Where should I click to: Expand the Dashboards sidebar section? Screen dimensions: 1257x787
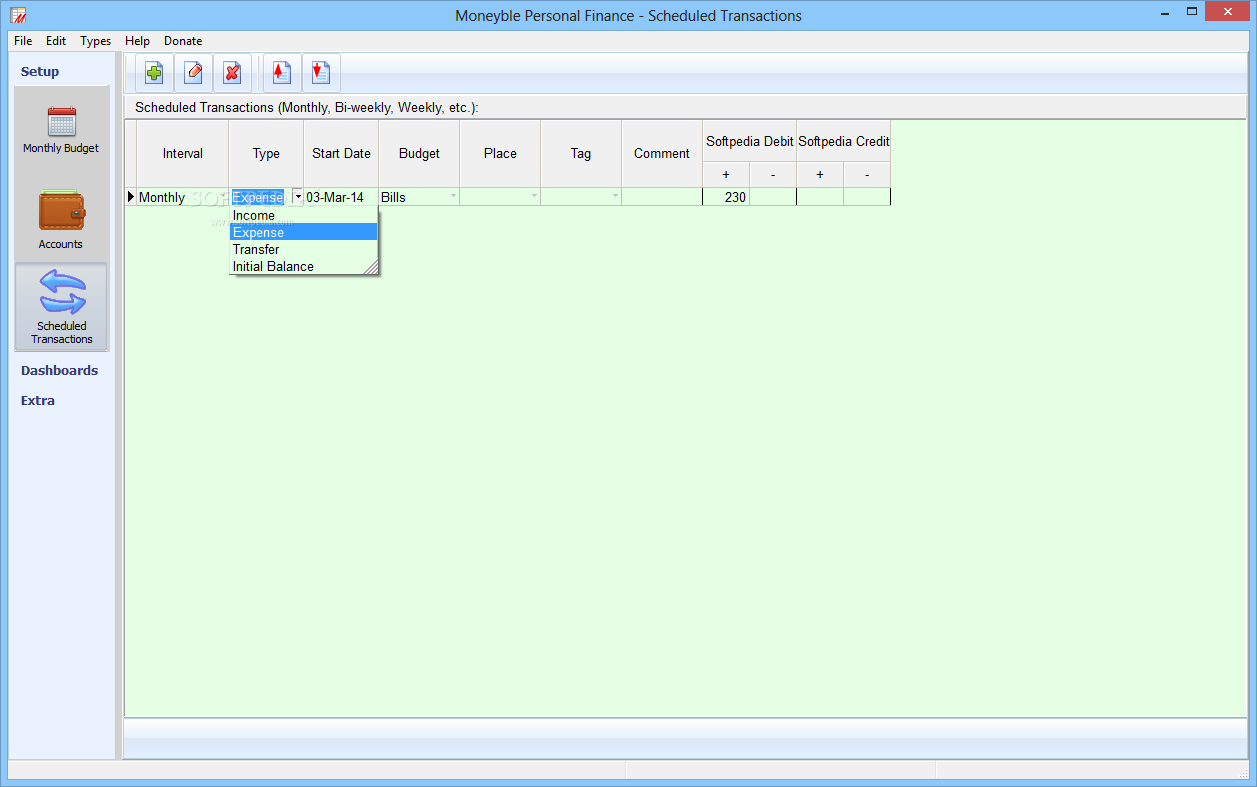tap(59, 370)
